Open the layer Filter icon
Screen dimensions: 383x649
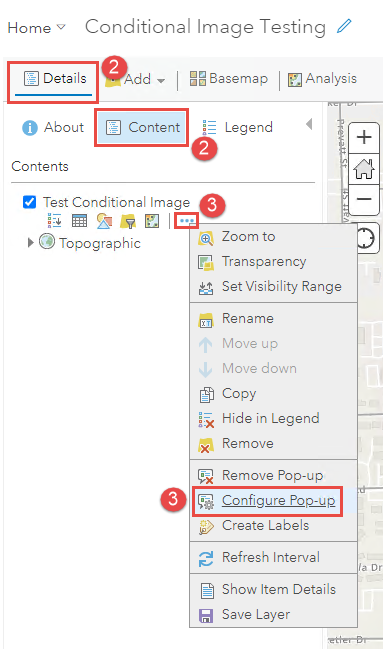click(x=128, y=221)
